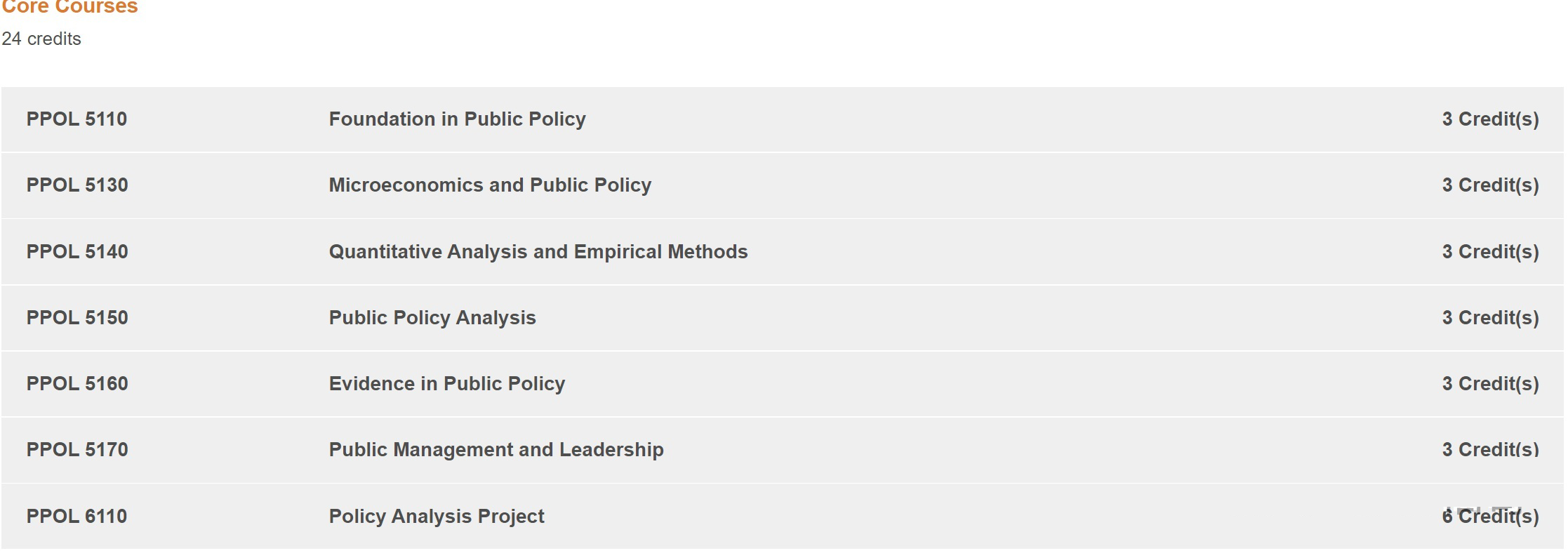Open the PPOL 5110 course code
This screenshot has width=1568, height=558.
click(77, 119)
